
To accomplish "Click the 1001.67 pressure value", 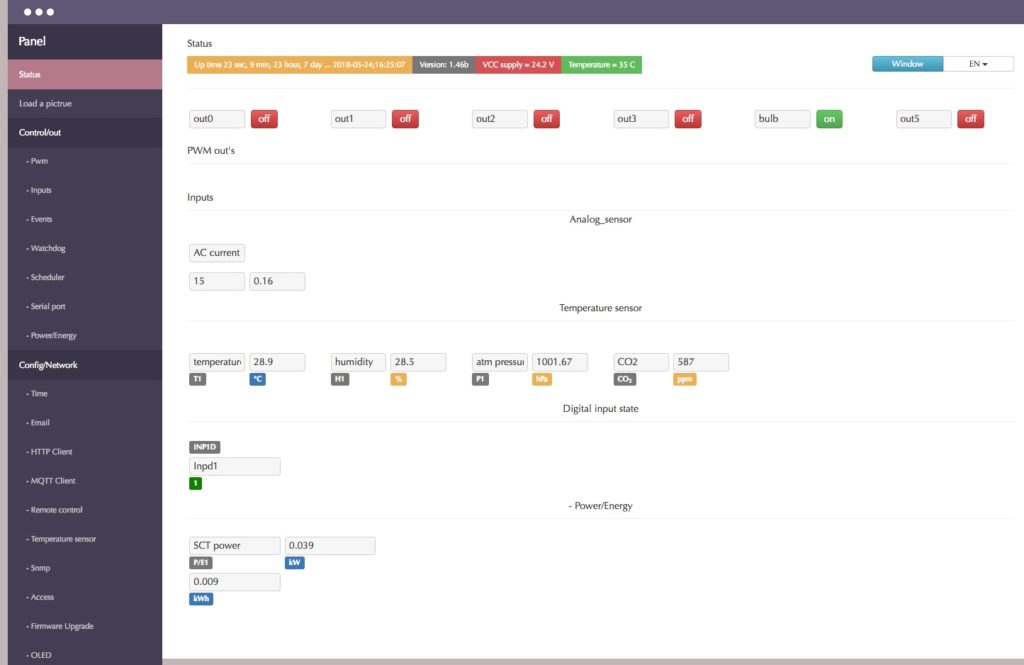I will (560, 362).
